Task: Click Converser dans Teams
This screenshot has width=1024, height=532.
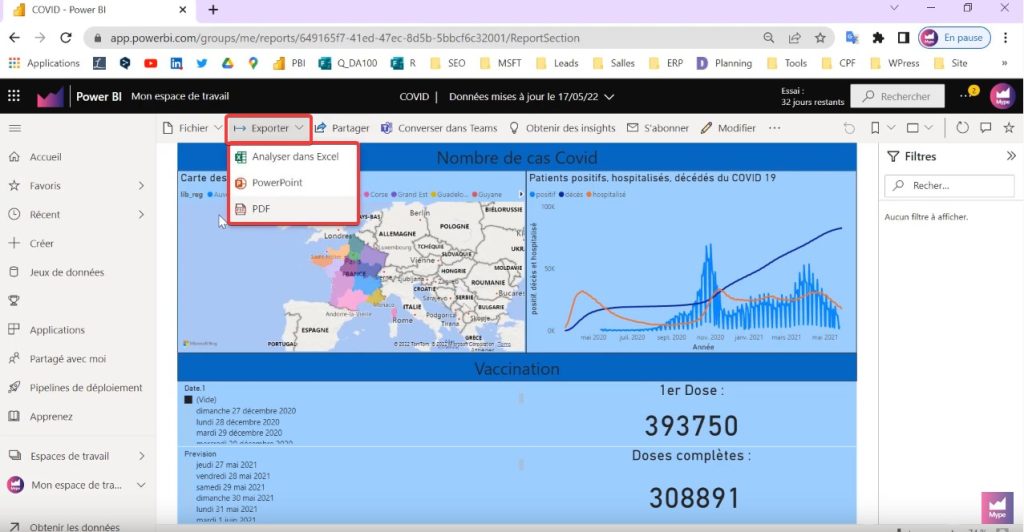Action: [440, 128]
